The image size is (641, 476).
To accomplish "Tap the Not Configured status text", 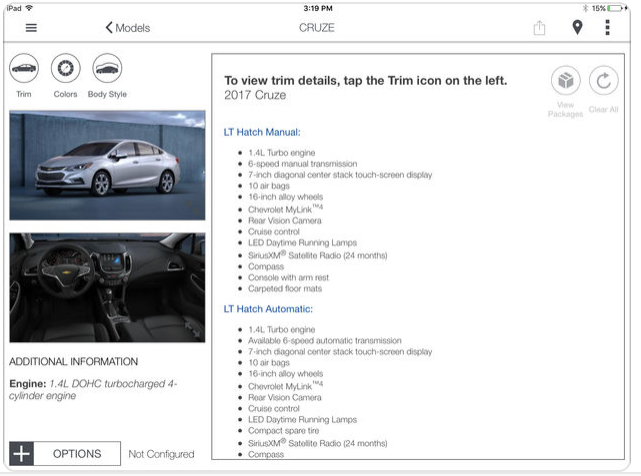I will click(x=161, y=454).
